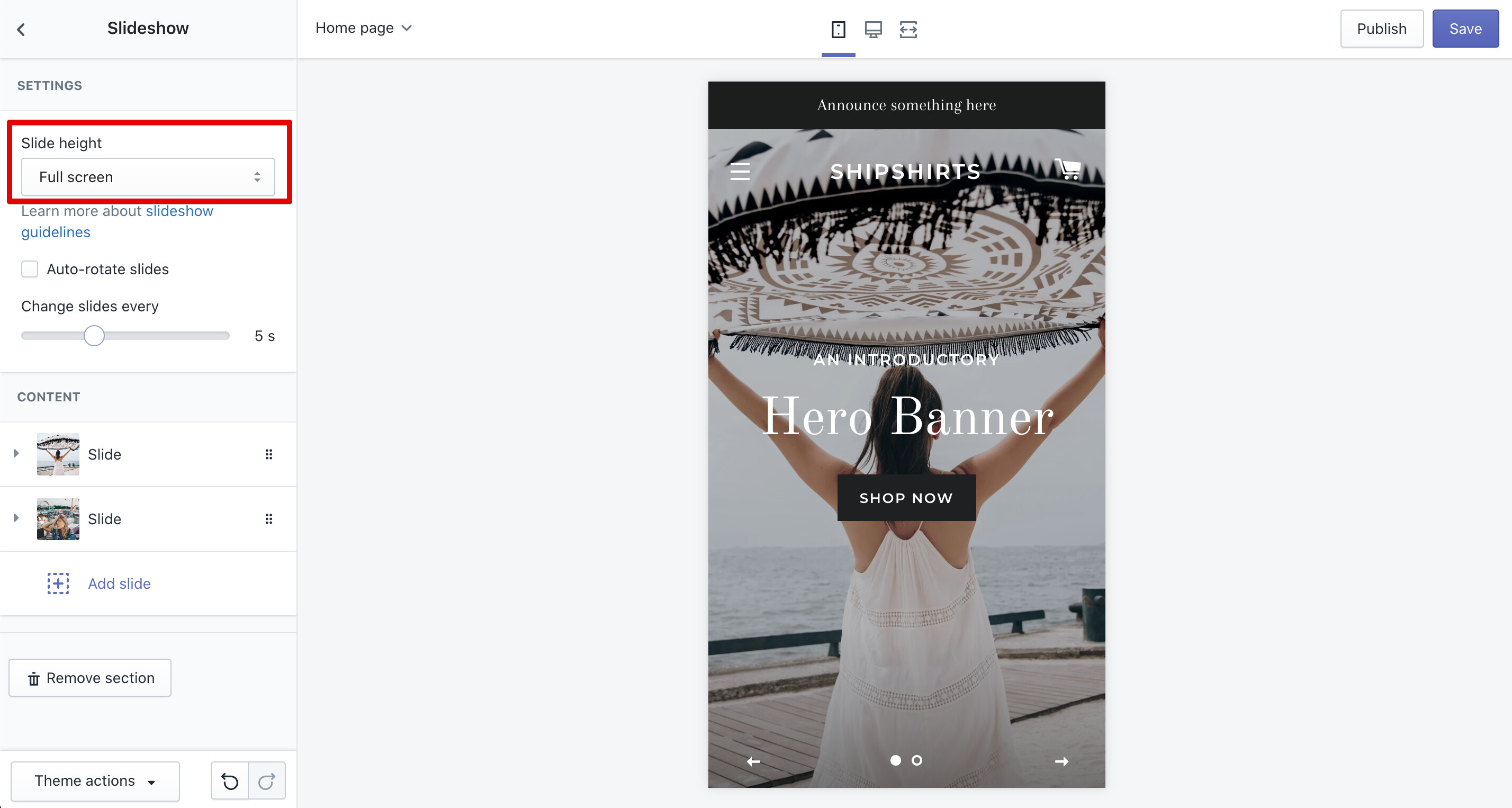
Task: Select first slide pagination dot
Action: point(895,760)
